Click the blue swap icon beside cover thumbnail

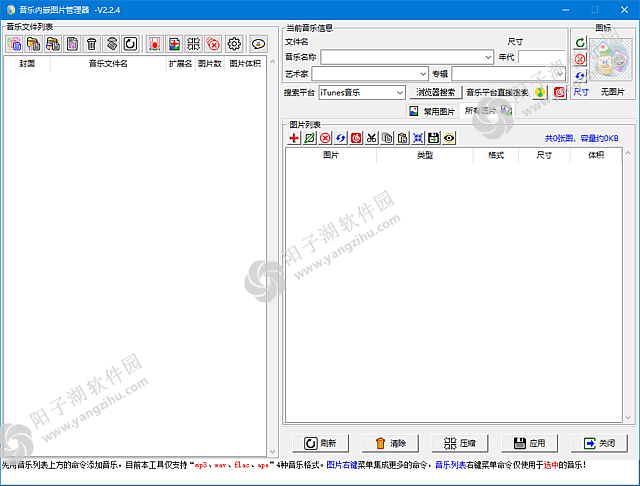pyautogui.click(x=580, y=76)
